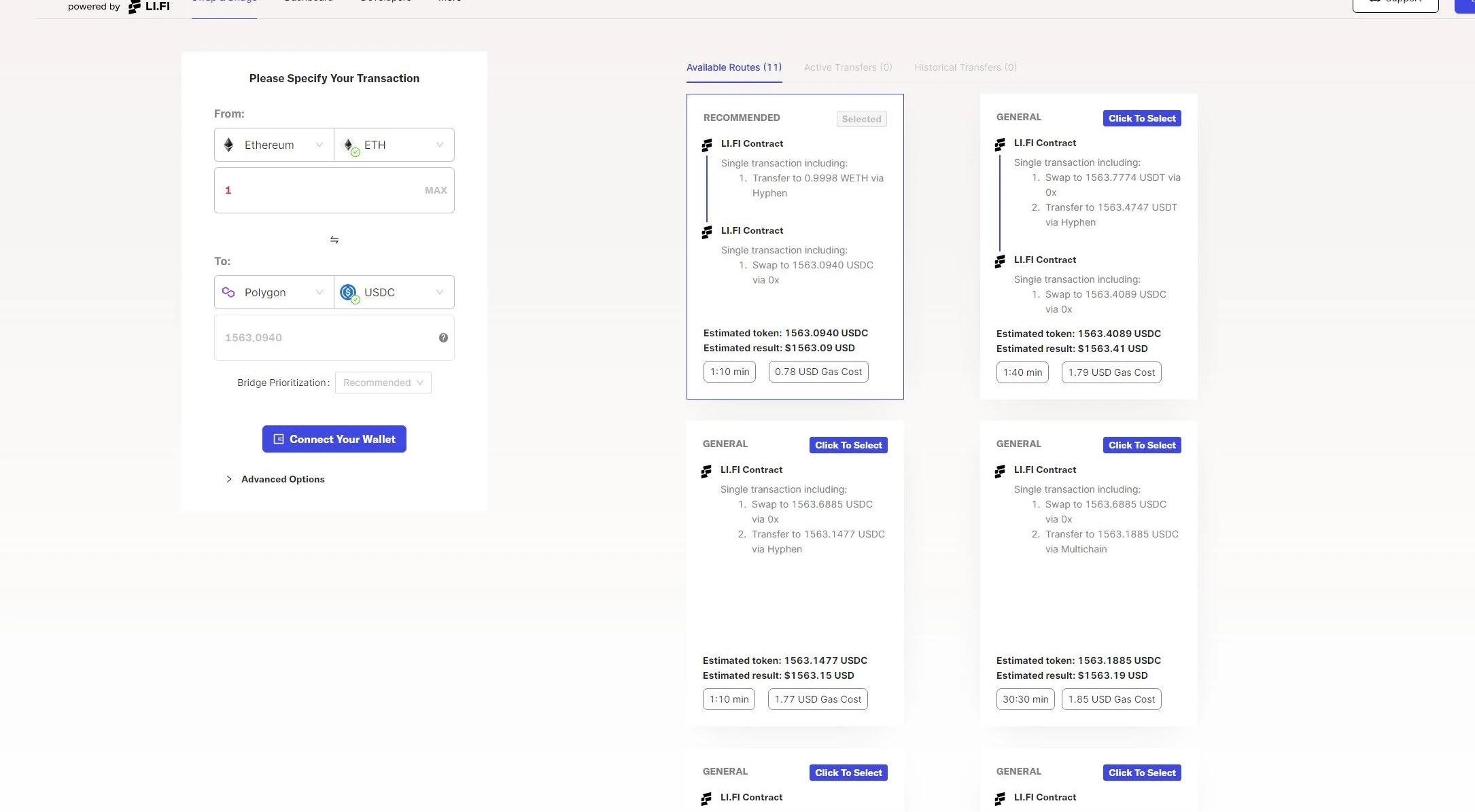Click 'Transfer to 0.9998 WETH via Hyphen' step

[818, 186]
